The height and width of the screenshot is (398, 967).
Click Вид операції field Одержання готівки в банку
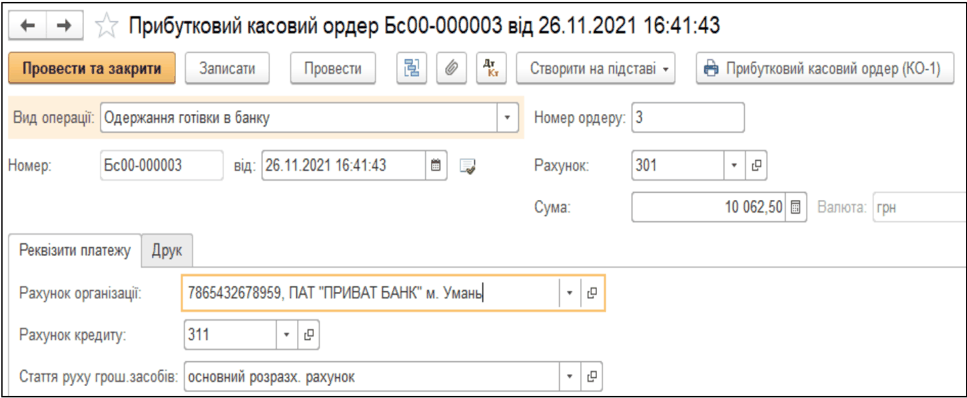click(299, 117)
